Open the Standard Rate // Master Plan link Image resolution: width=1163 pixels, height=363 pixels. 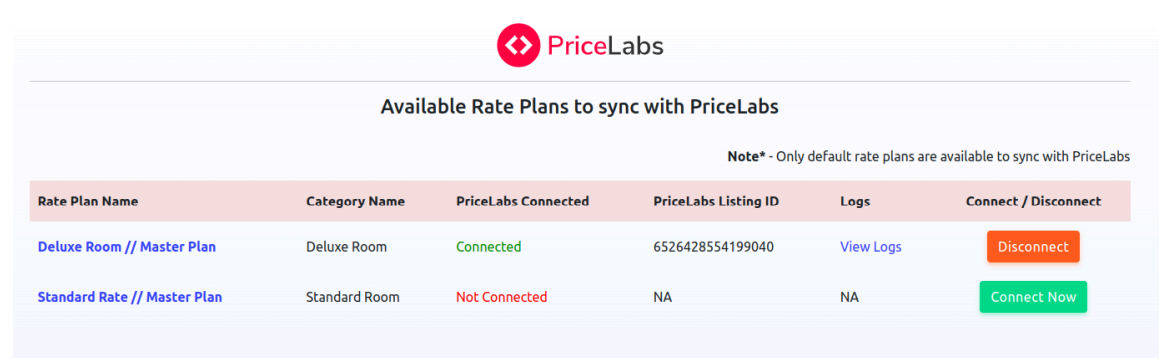[x=130, y=297]
